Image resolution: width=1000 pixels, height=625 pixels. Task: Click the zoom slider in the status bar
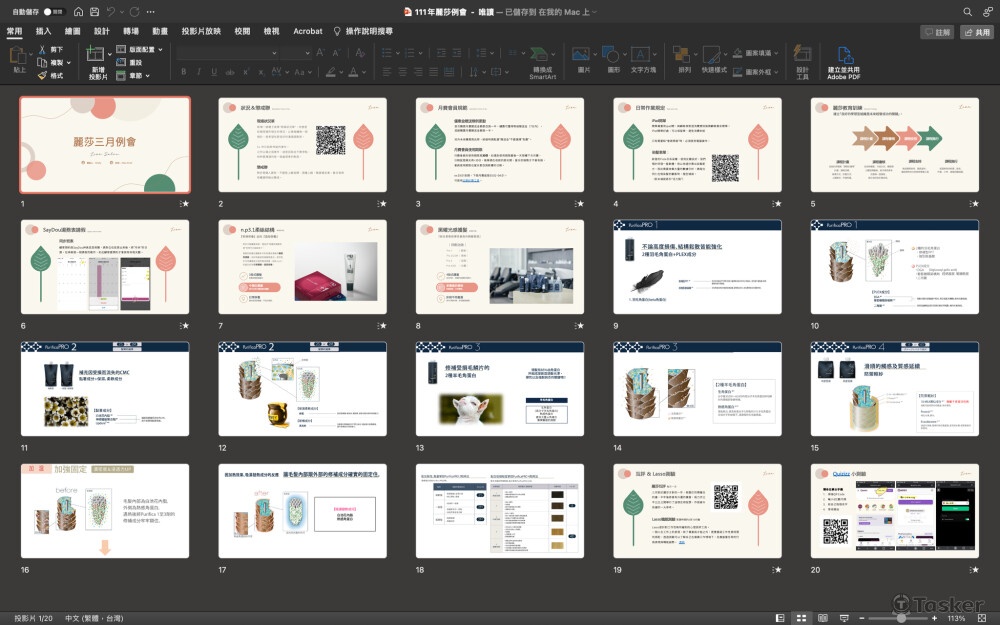pos(901,618)
